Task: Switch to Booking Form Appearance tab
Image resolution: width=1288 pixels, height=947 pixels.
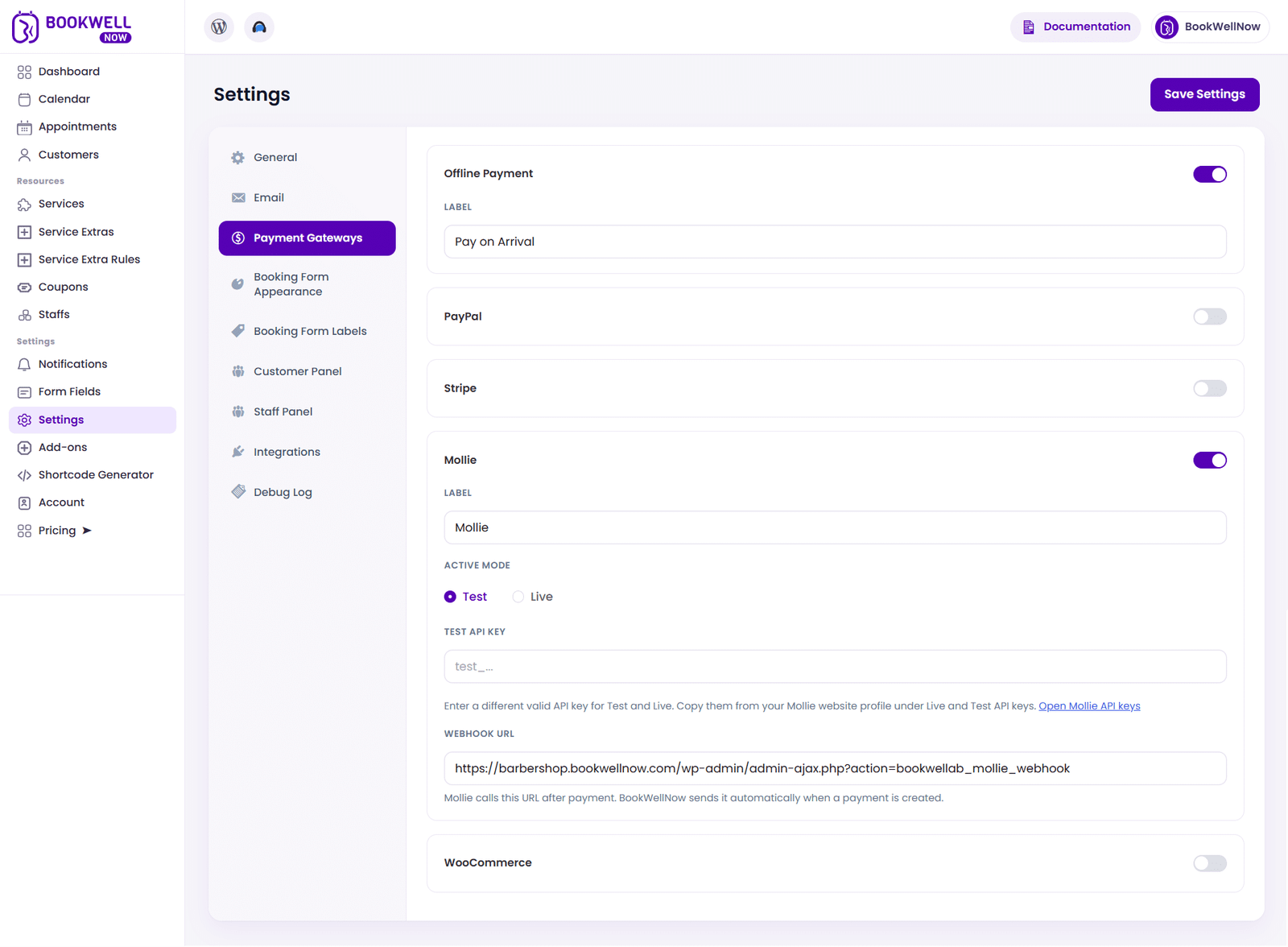Action: 307,284
